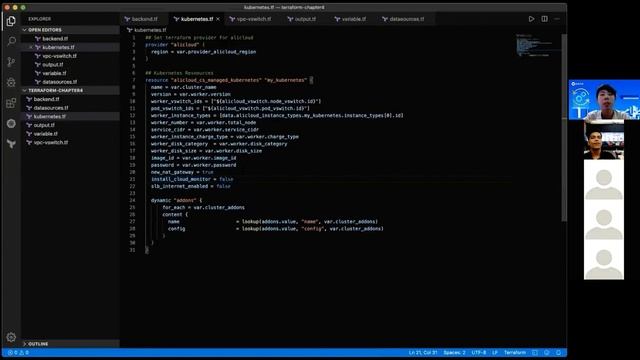This screenshot has height=360, width=640.
Task: Change language mode via Terraform
Action: coord(515,353)
